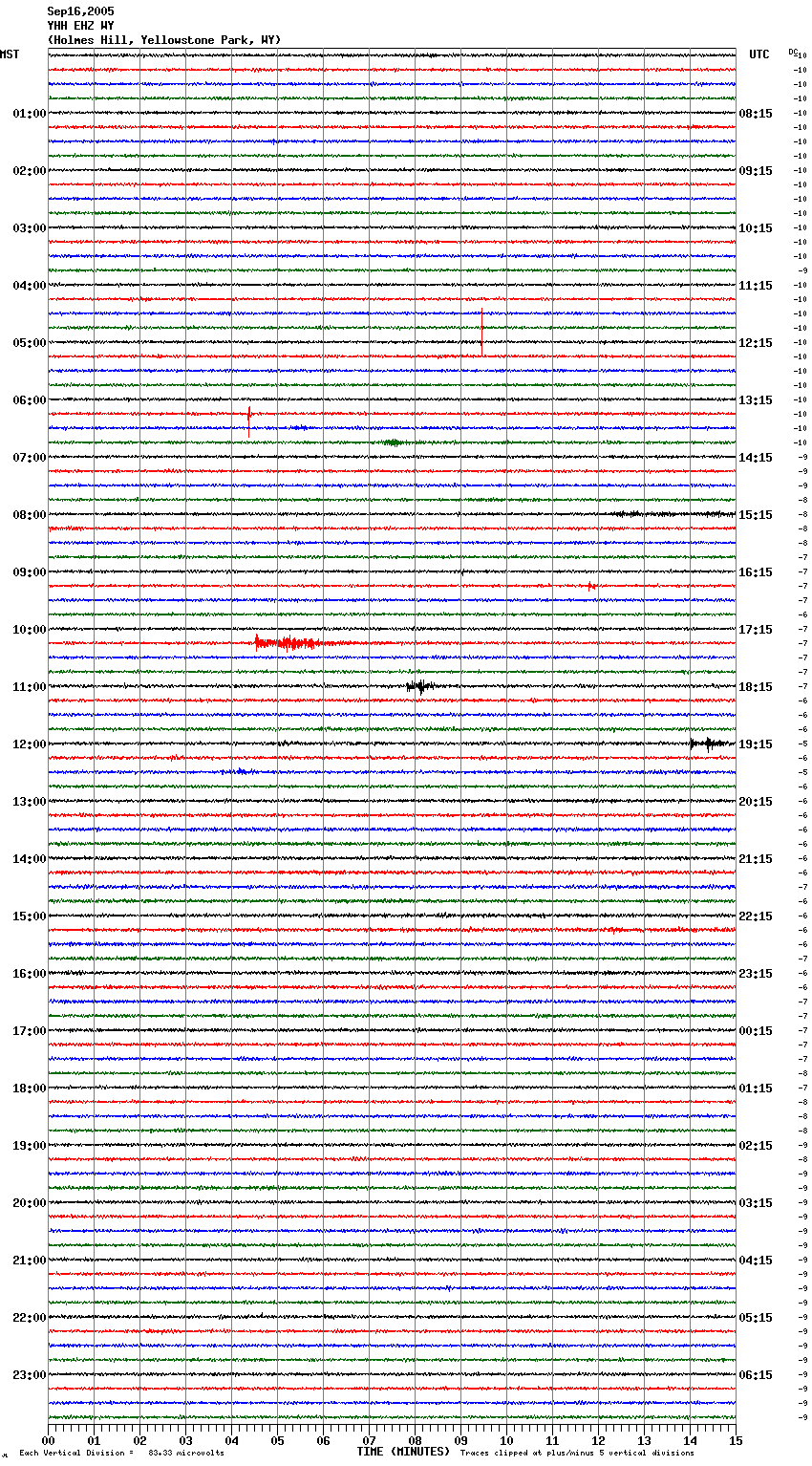Screen dimensions: 812x1466
Task: Click the 03:15 UTC row label
Action: [756, 1203]
